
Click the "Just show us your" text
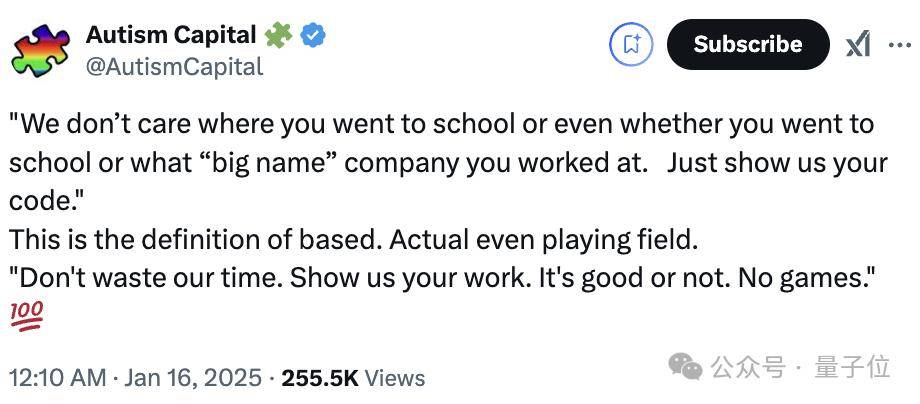pyautogui.click(x=777, y=163)
